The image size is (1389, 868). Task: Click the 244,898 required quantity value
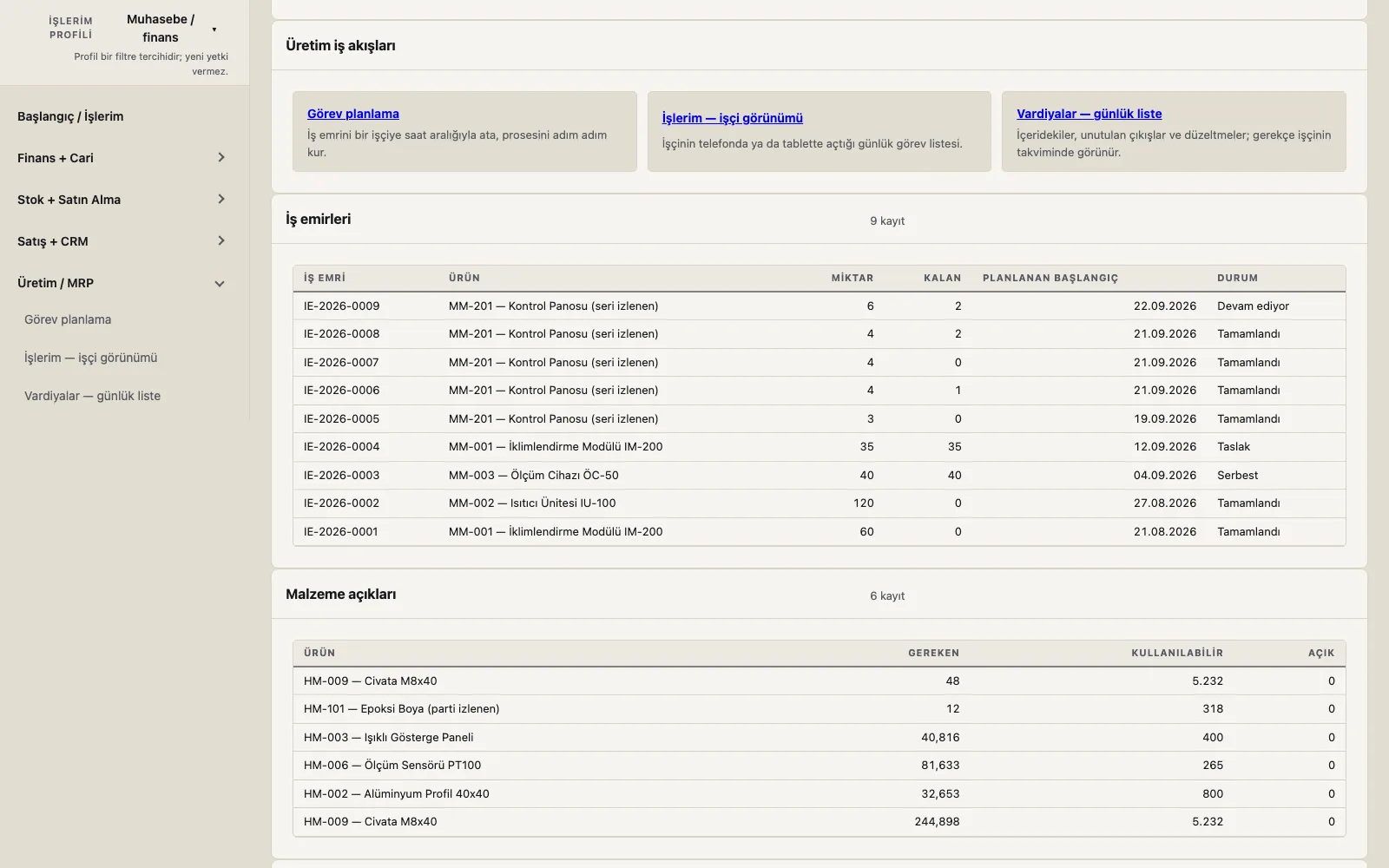tap(937, 821)
